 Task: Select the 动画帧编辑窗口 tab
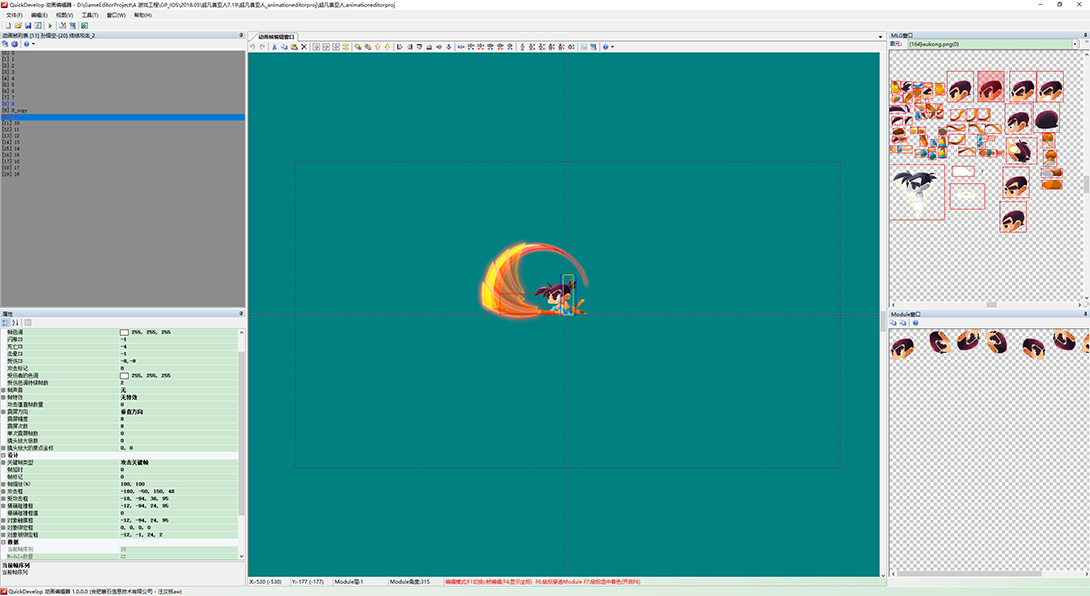pos(276,37)
